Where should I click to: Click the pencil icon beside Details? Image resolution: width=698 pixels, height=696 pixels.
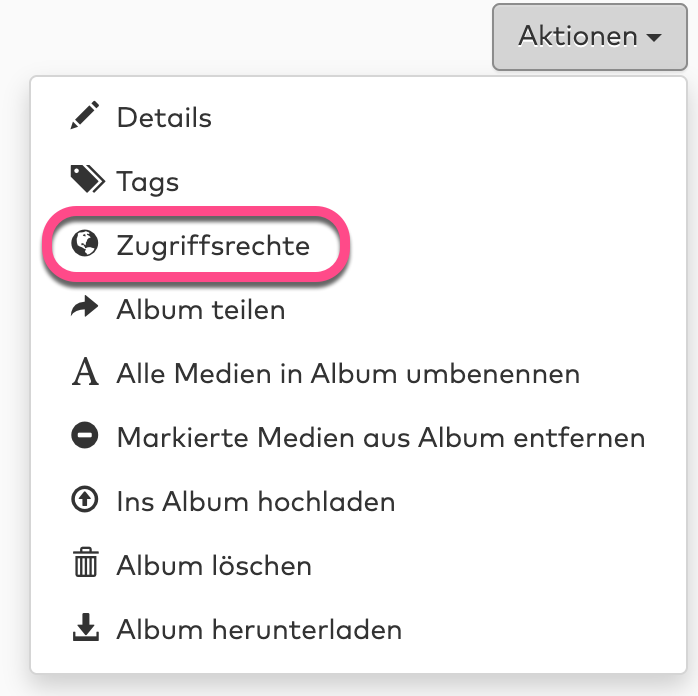(x=86, y=117)
